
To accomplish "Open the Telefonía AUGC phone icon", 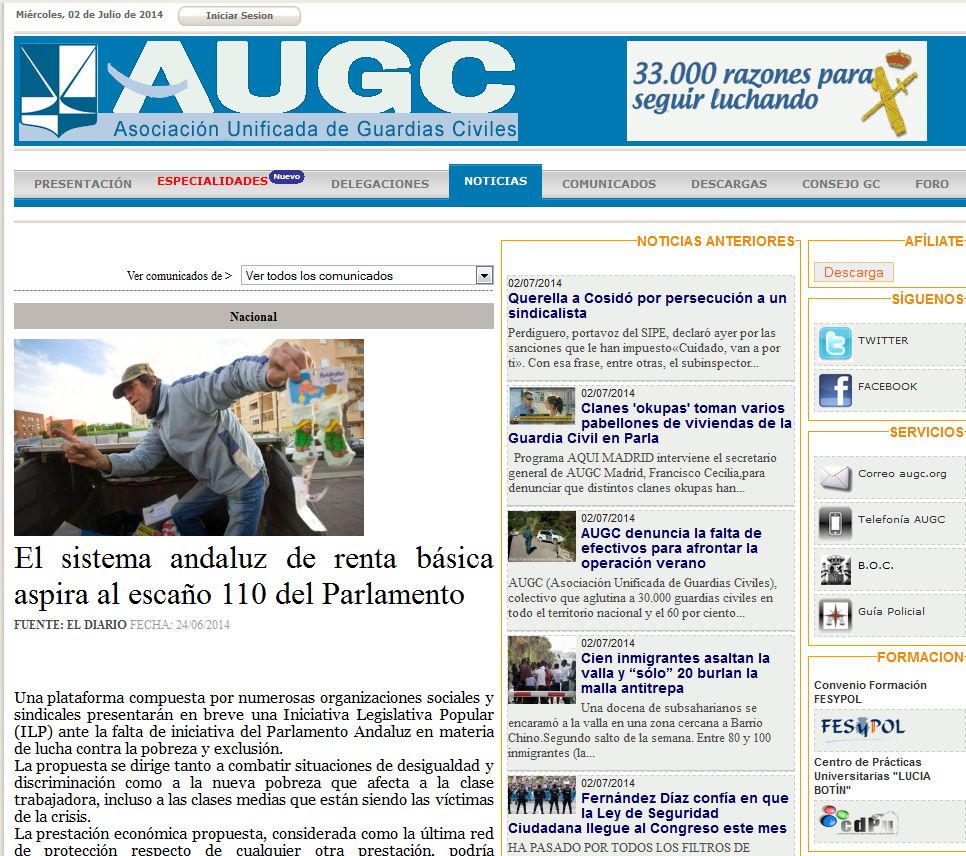I will [x=835, y=523].
